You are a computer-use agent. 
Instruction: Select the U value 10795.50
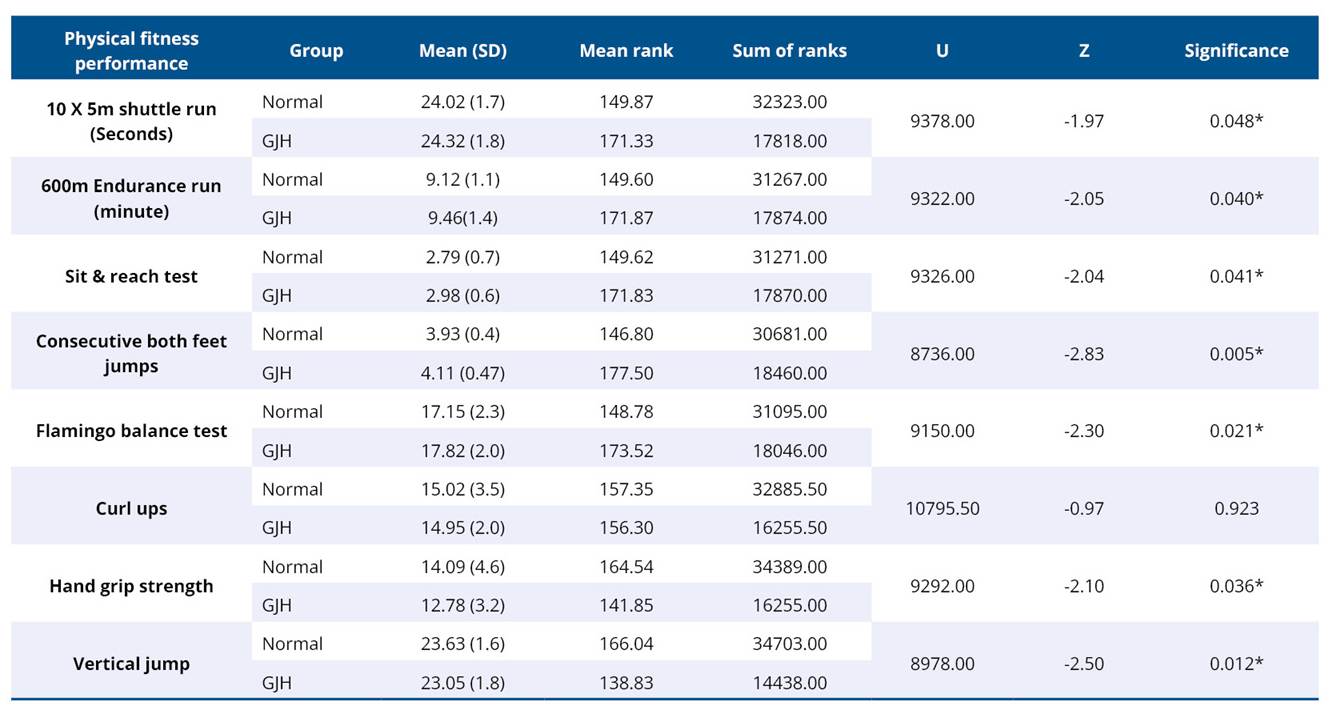pyautogui.click(x=942, y=508)
